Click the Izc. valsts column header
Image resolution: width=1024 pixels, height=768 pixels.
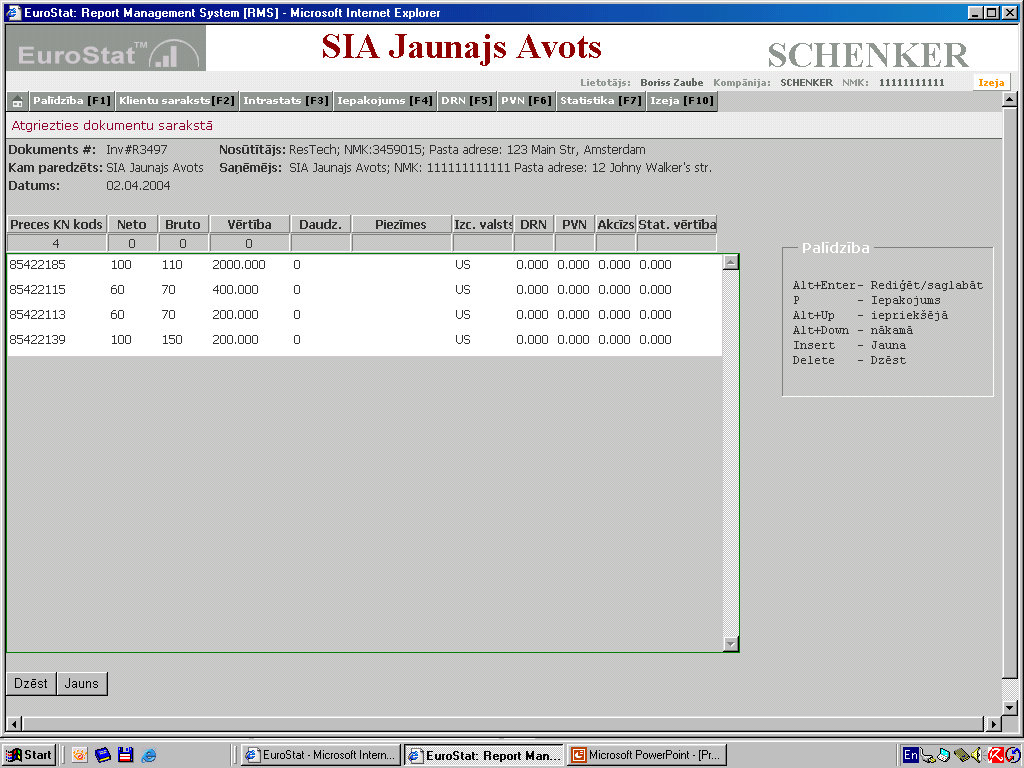[483, 225]
